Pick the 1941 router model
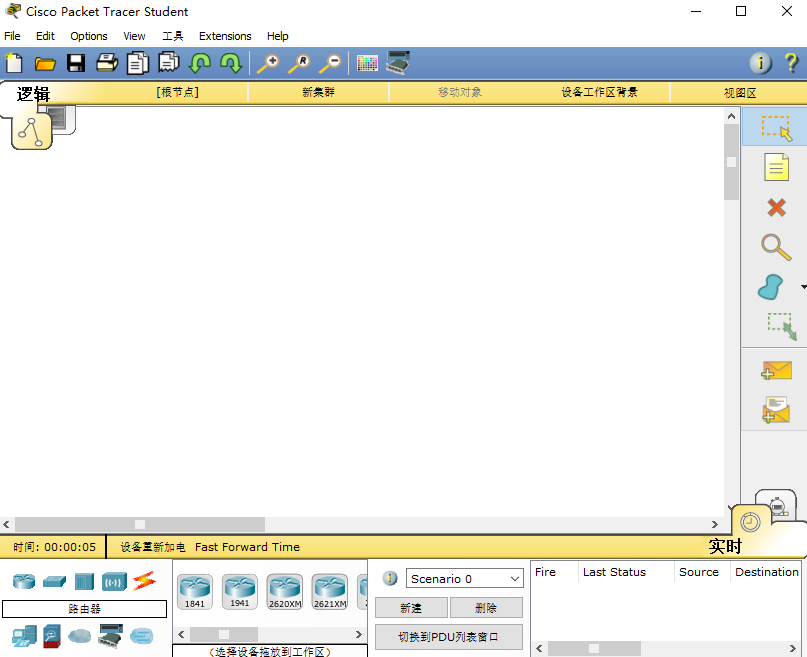The image size is (807, 657). pos(240,592)
